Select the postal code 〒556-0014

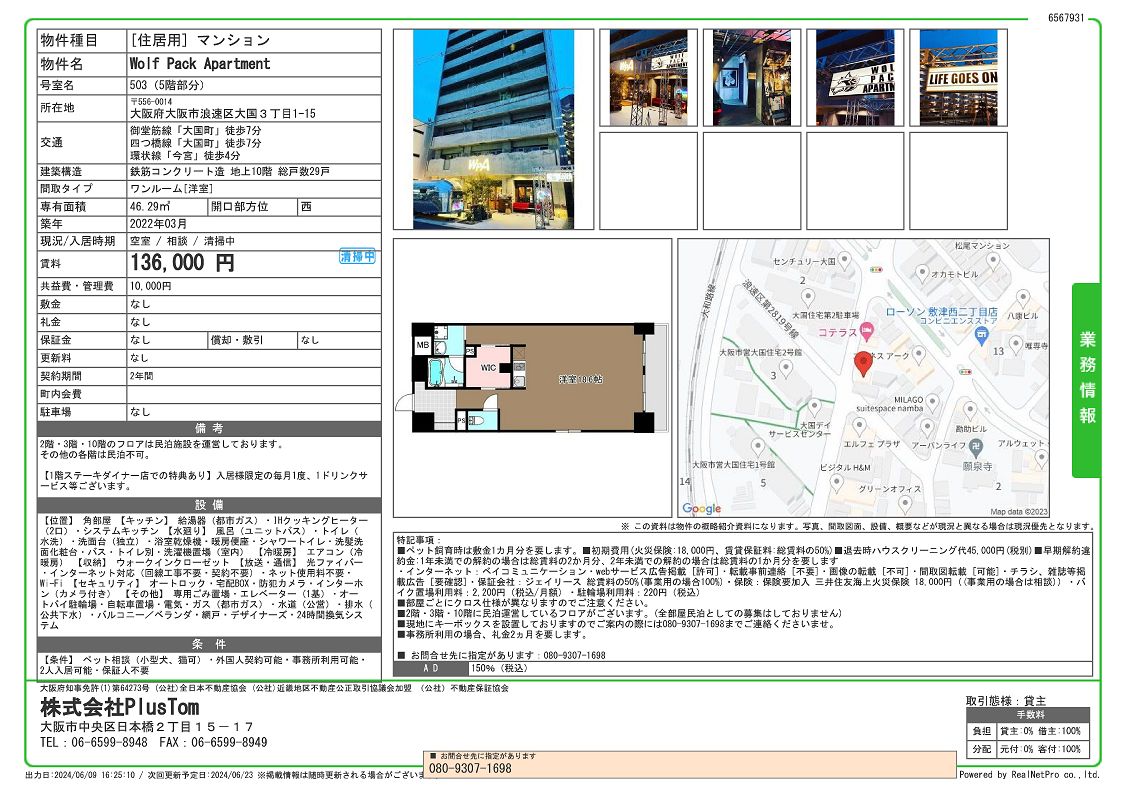point(151,102)
